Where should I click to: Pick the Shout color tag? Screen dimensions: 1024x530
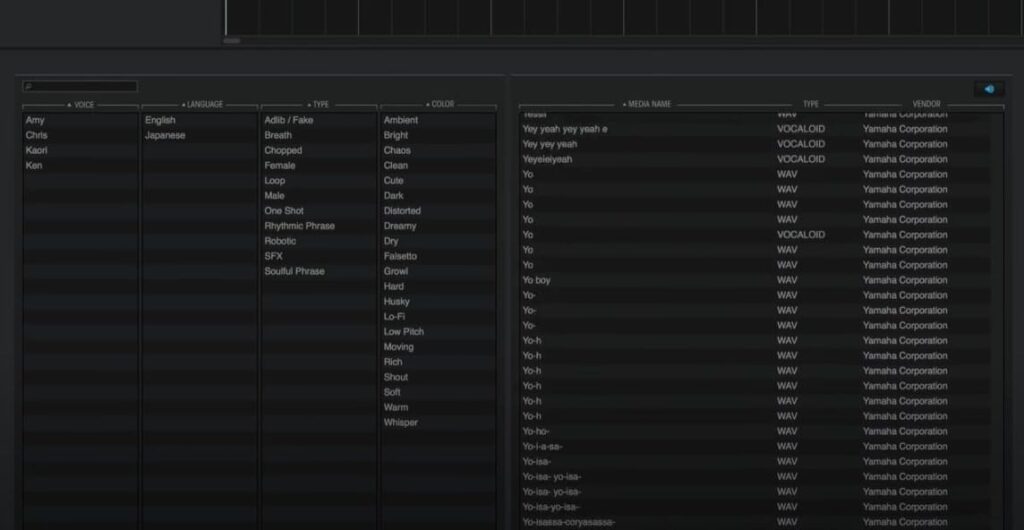pyautogui.click(x=439, y=377)
